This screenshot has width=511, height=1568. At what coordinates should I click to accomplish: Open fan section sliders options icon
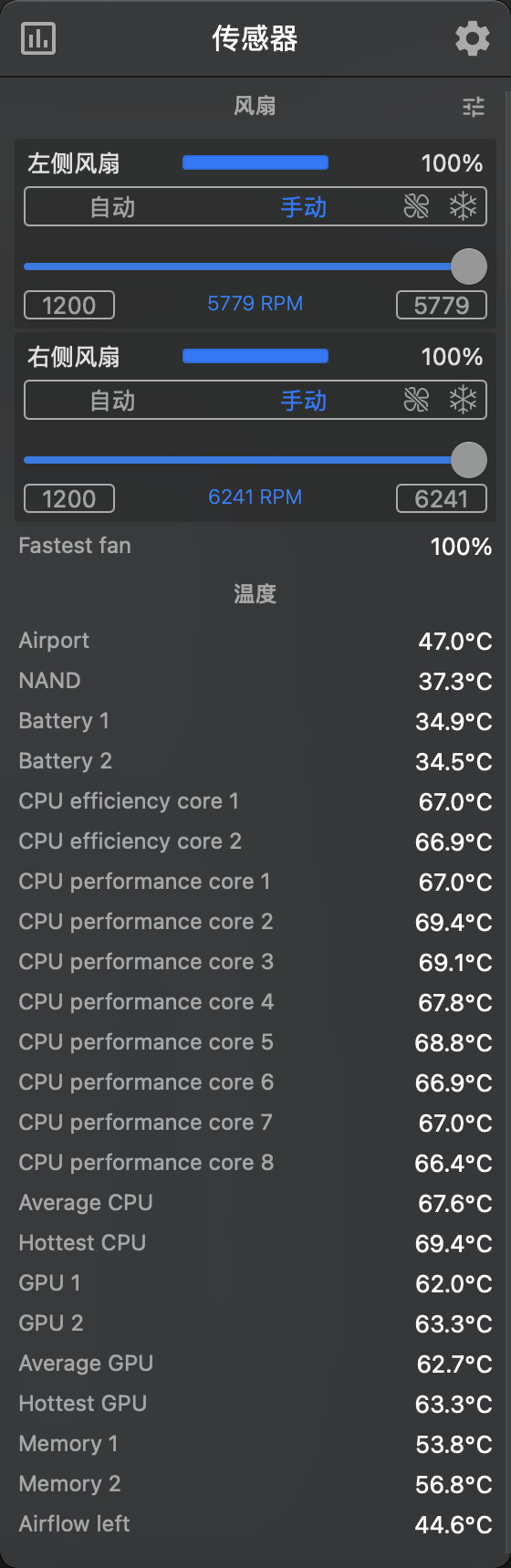coord(474,107)
